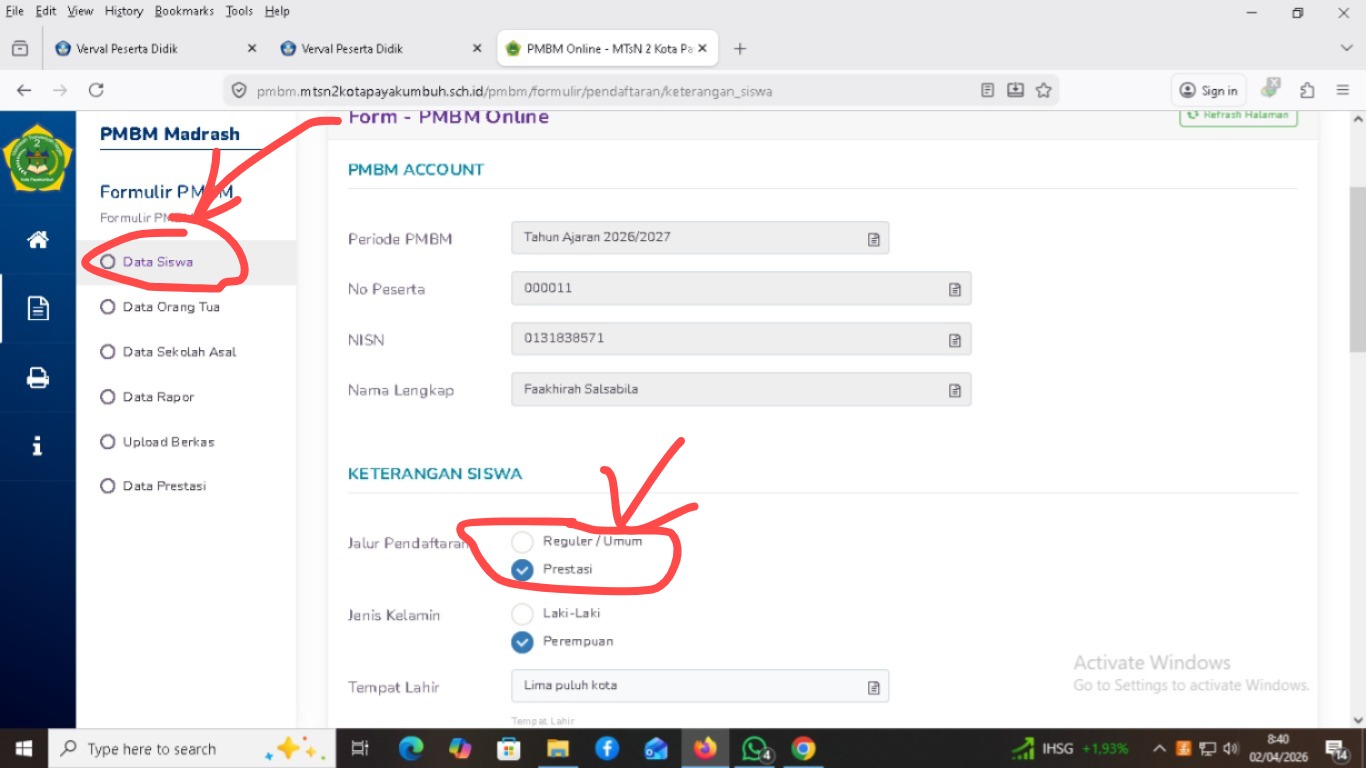Image resolution: width=1366 pixels, height=768 pixels.
Task: Toggle reader view icon in address bar
Action: [x=987, y=90]
